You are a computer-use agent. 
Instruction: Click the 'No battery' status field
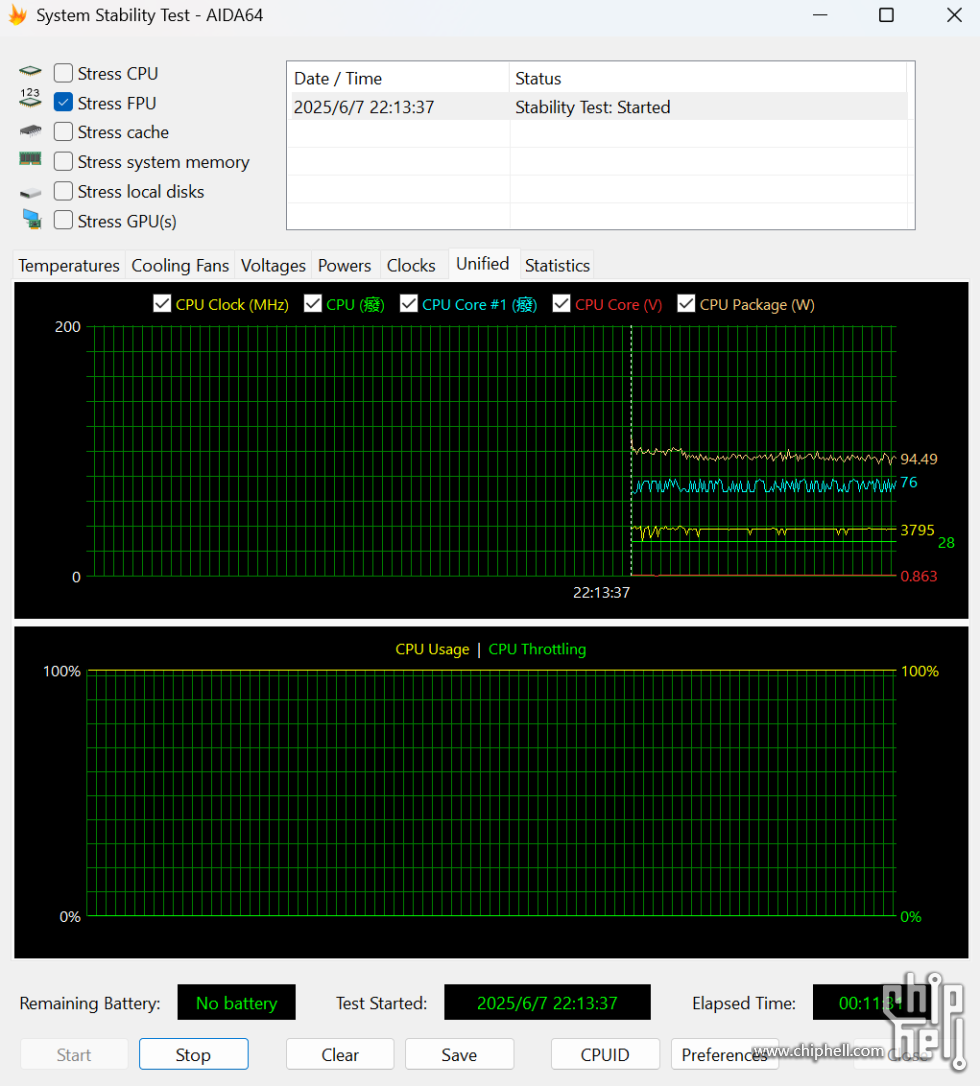coord(236,1002)
